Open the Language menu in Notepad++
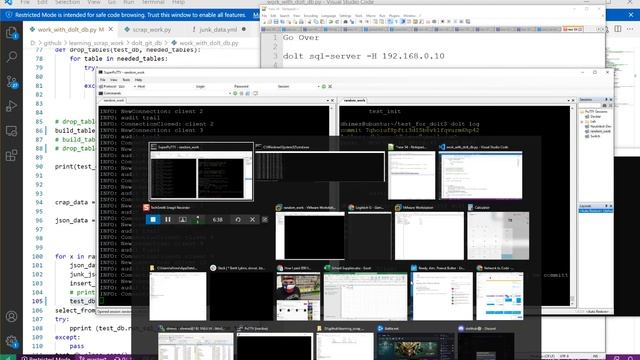 (328, 16)
